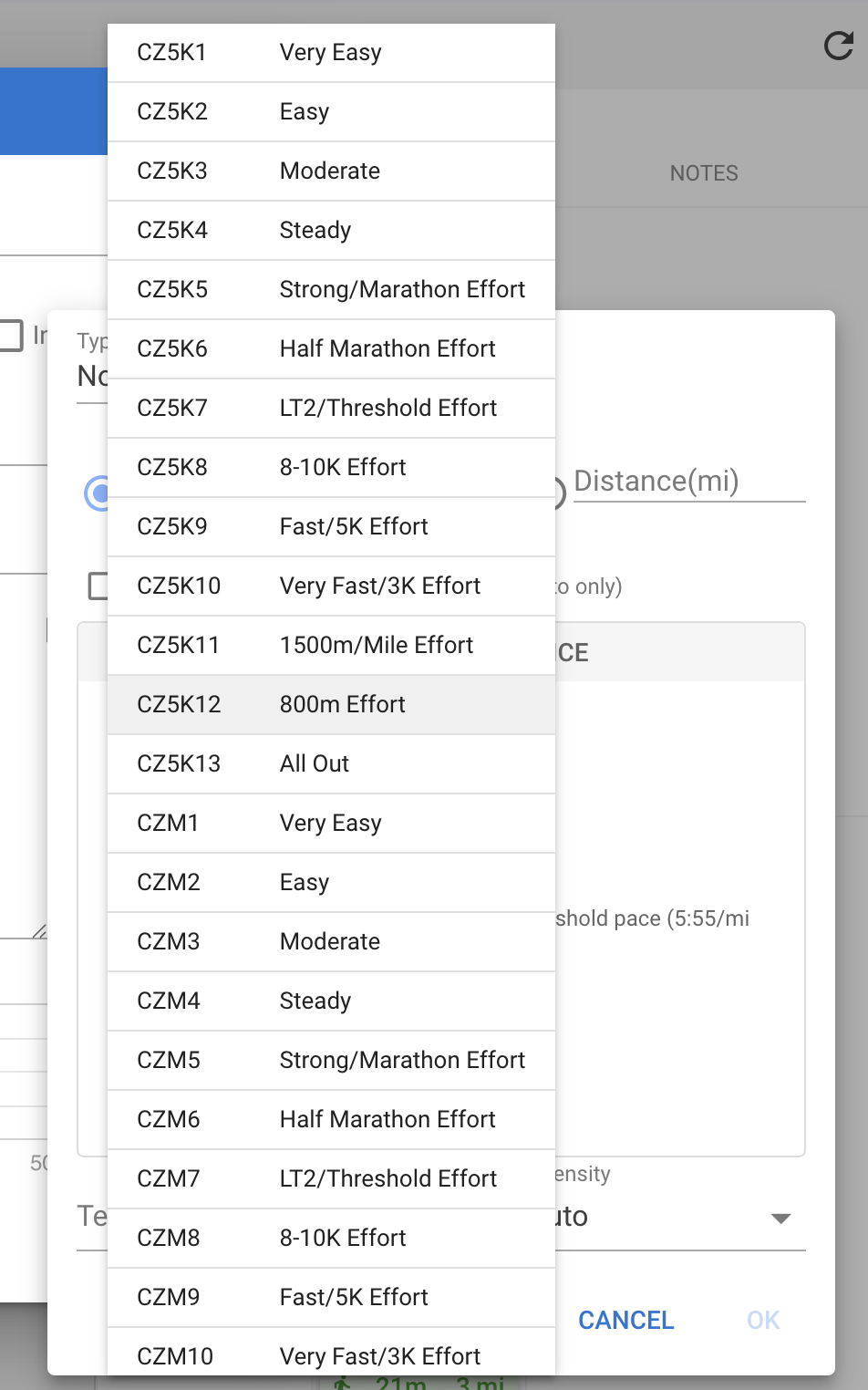
Task: Click the Distance(mi) input field
Action: (688, 482)
